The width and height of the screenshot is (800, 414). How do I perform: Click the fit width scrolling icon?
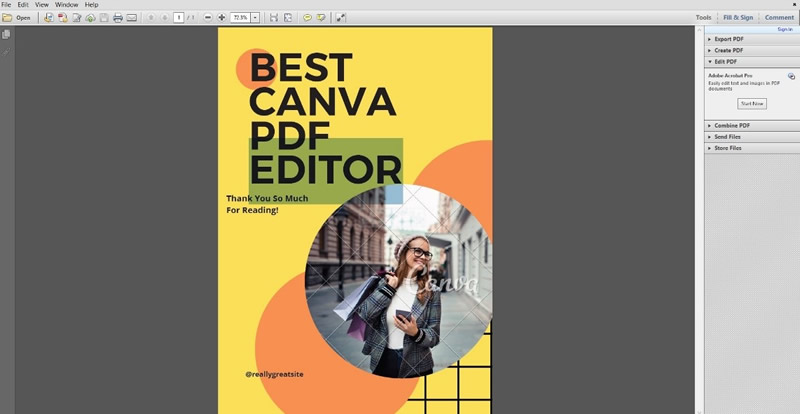[x=274, y=18]
